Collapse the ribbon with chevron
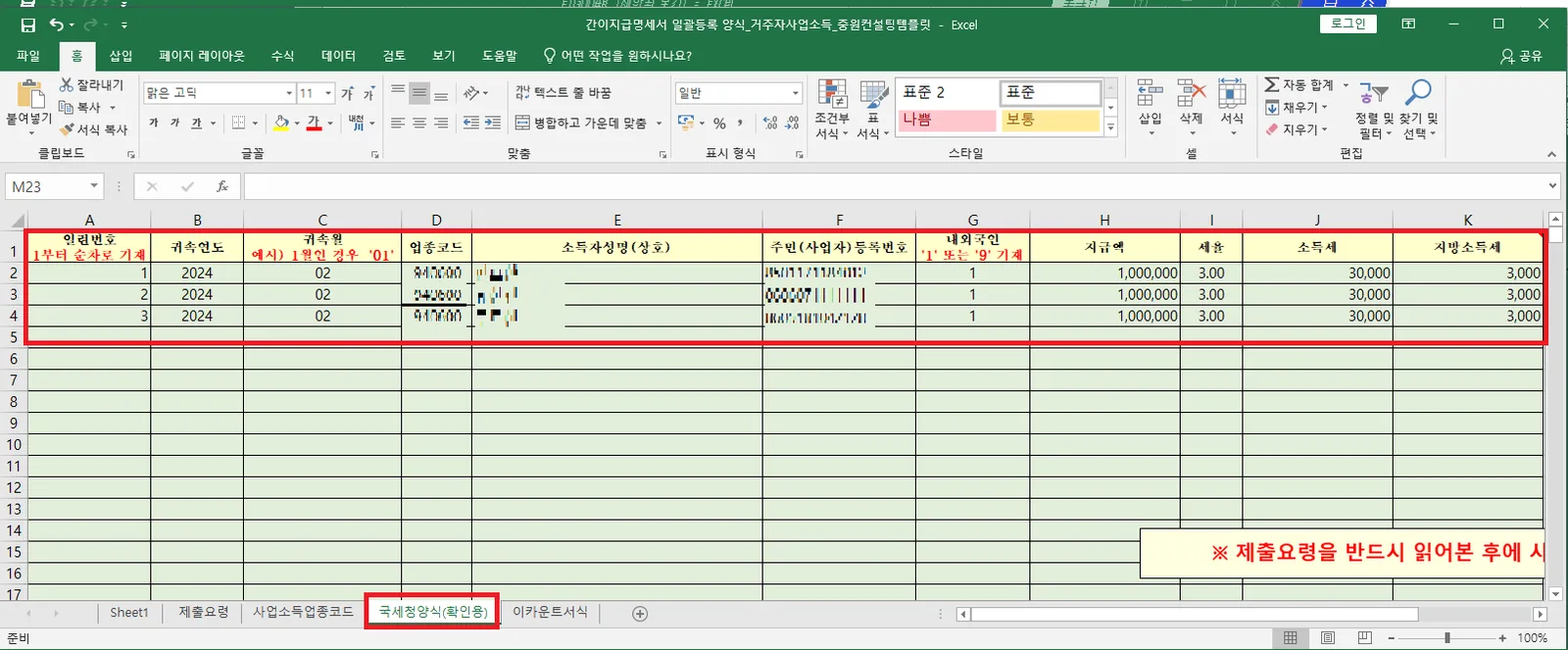 point(1551,154)
